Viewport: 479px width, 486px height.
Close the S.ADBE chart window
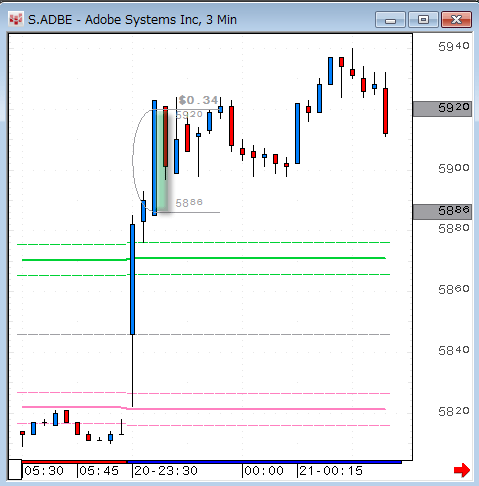click(x=456, y=20)
